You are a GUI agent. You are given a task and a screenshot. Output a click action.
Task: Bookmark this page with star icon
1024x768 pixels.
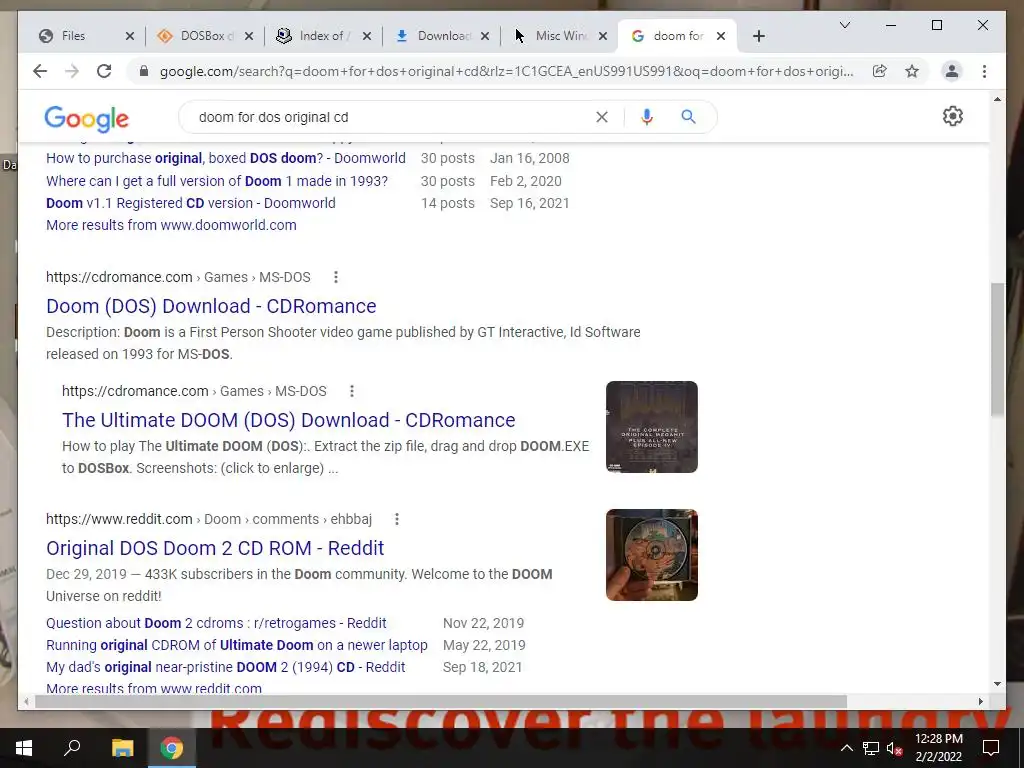[912, 71]
